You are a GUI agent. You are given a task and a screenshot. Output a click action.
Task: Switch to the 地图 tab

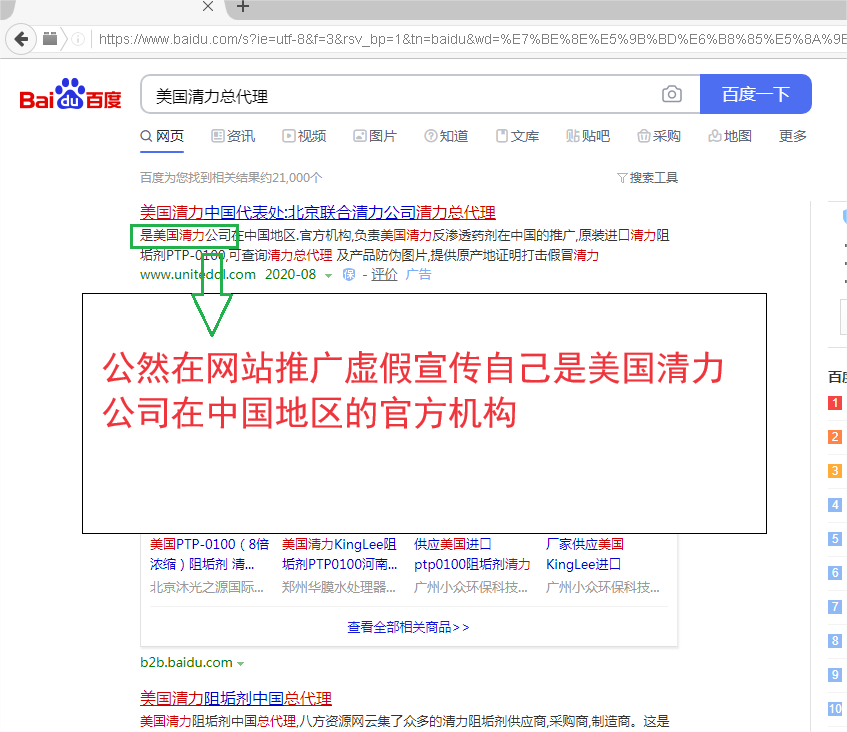pos(730,136)
